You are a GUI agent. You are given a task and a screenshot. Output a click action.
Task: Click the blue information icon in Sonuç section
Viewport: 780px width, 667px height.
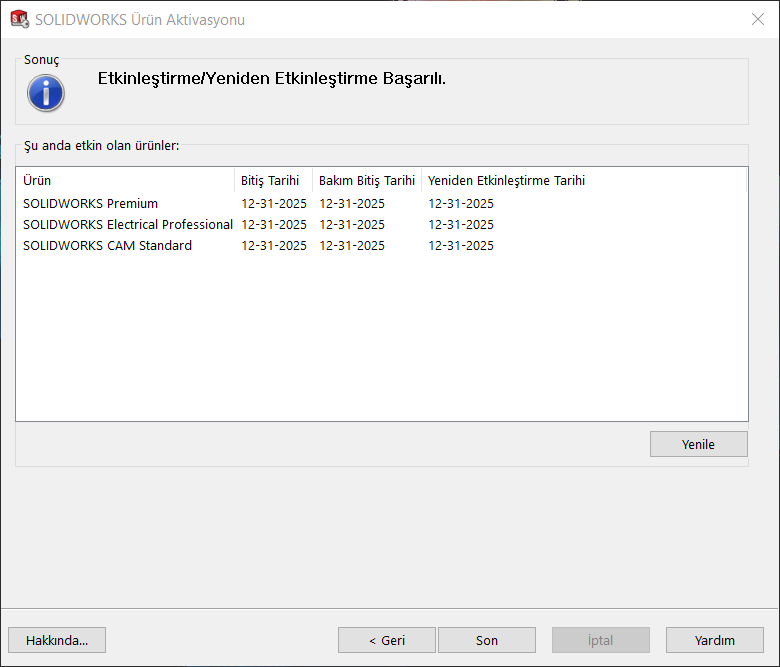[46, 93]
